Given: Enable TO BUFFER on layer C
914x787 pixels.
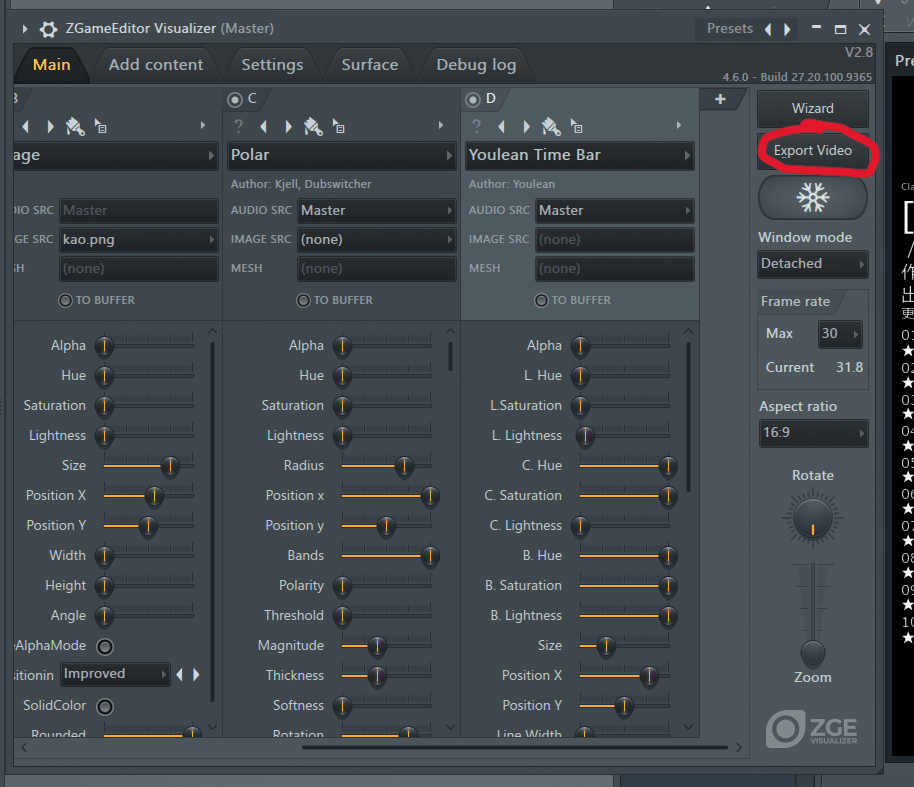Looking at the screenshot, I should (303, 301).
